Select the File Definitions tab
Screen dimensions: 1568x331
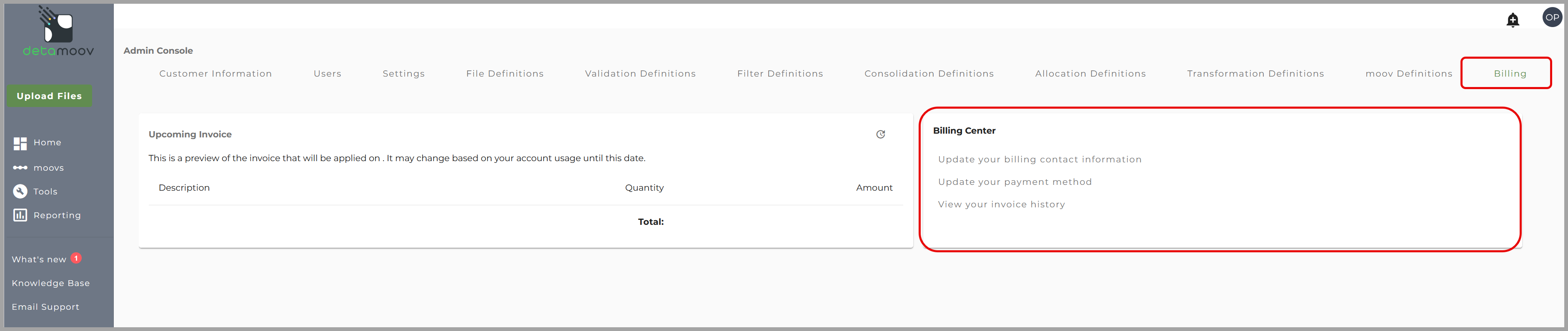[505, 74]
